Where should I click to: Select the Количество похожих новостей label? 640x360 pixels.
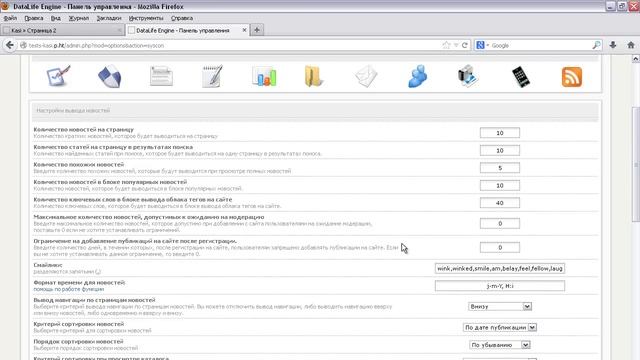79,164
